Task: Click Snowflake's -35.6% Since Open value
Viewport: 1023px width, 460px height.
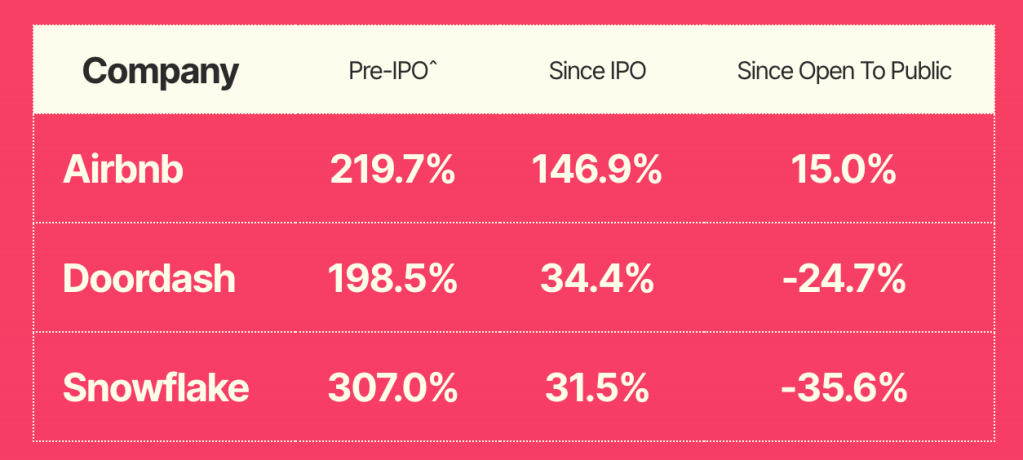Action: coord(843,387)
